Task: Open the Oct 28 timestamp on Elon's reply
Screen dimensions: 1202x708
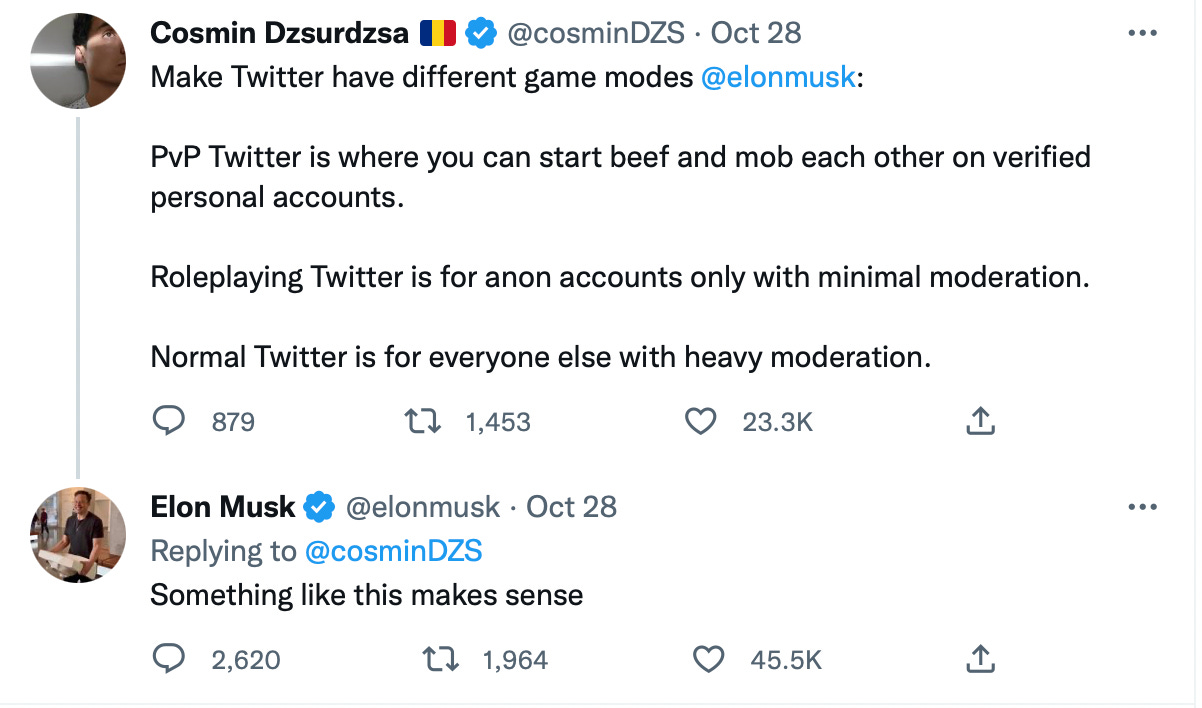Action: click(x=571, y=507)
